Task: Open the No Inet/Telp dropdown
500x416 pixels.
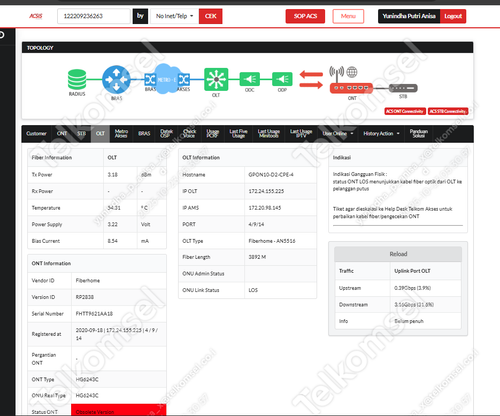Action: [x=175, y=16]
